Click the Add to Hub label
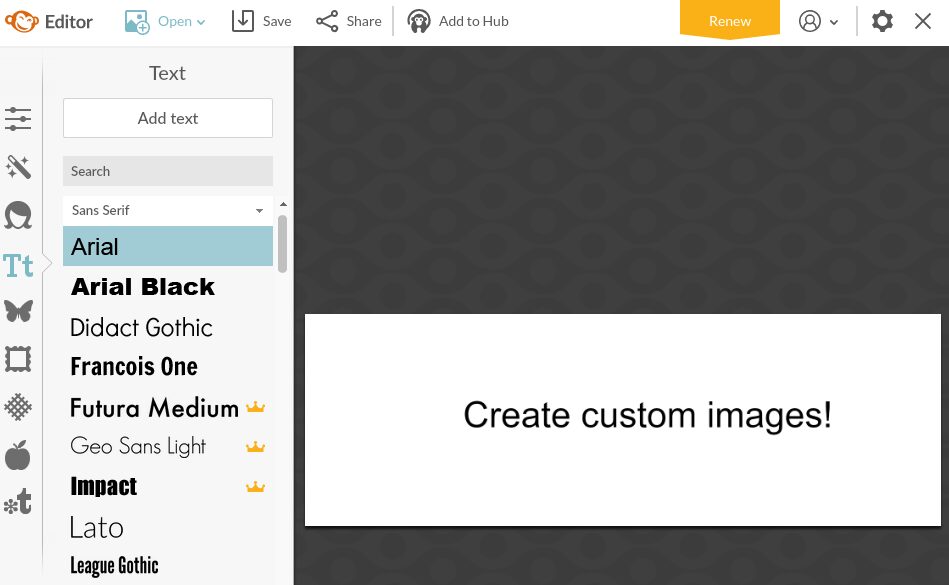The width and height of the screenshot is (949, 585). coord(473,22)
